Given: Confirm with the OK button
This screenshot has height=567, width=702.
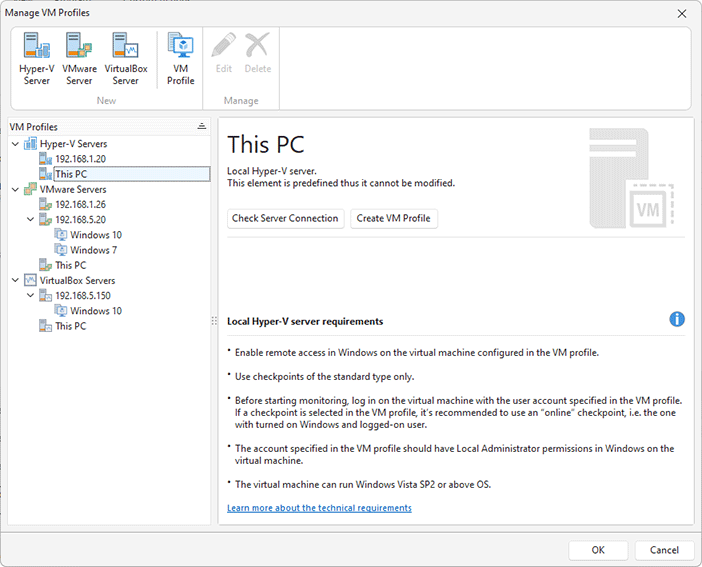Looking at the screenshot, I should 598,550.
